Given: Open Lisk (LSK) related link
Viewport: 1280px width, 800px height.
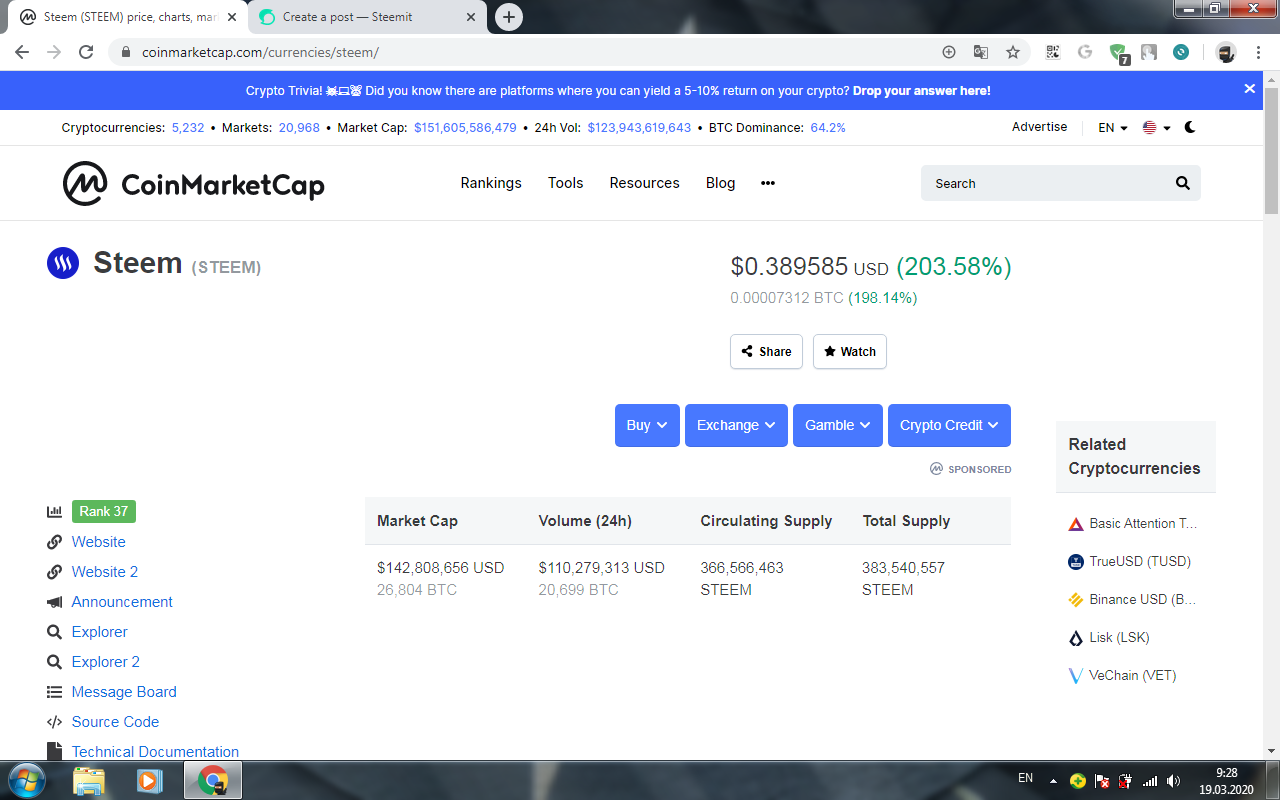Looking at the screenshot, I should coord(1119,637).
